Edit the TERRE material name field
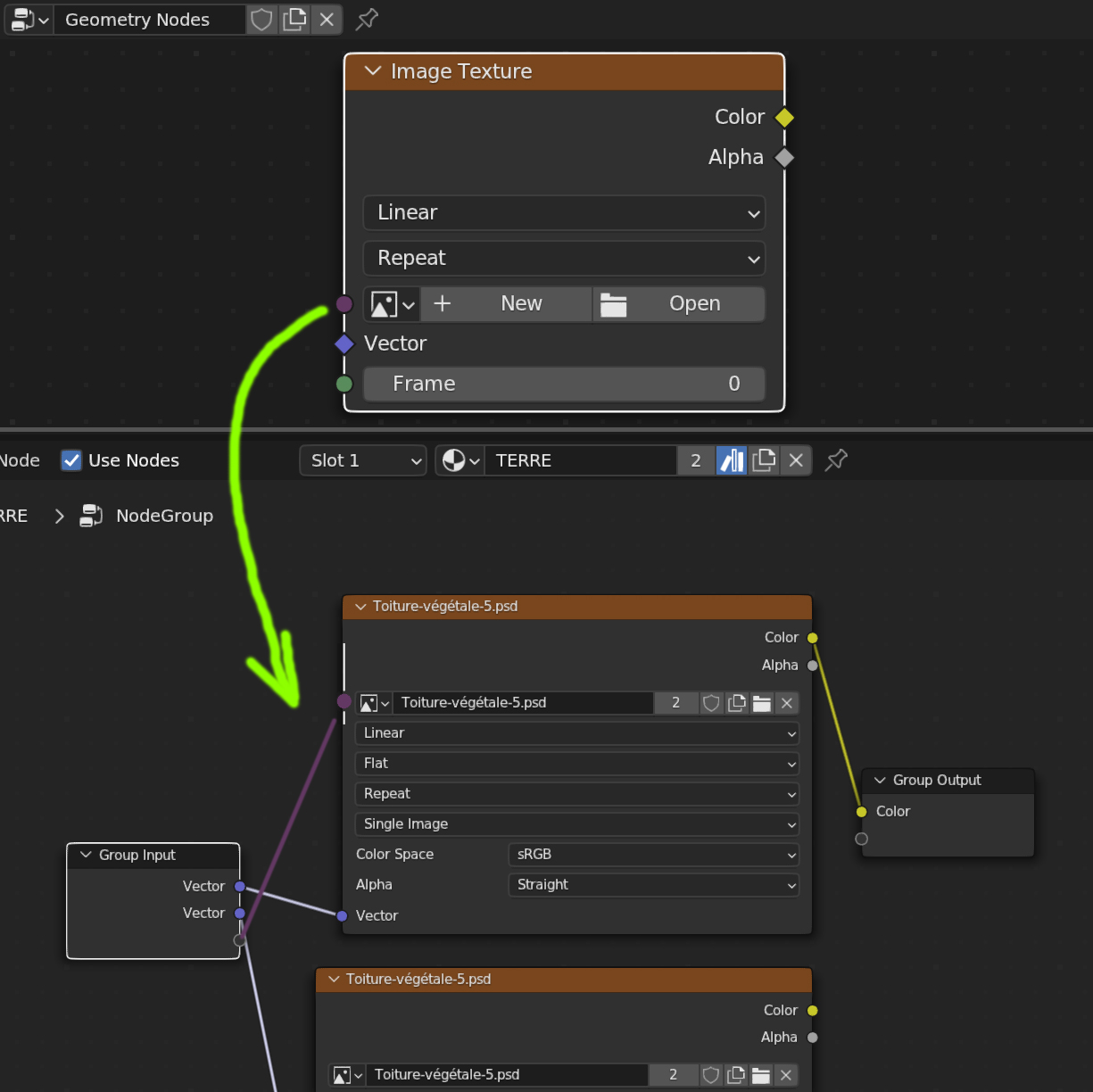Screen dimensions: 1093x1092 (580, 460)
